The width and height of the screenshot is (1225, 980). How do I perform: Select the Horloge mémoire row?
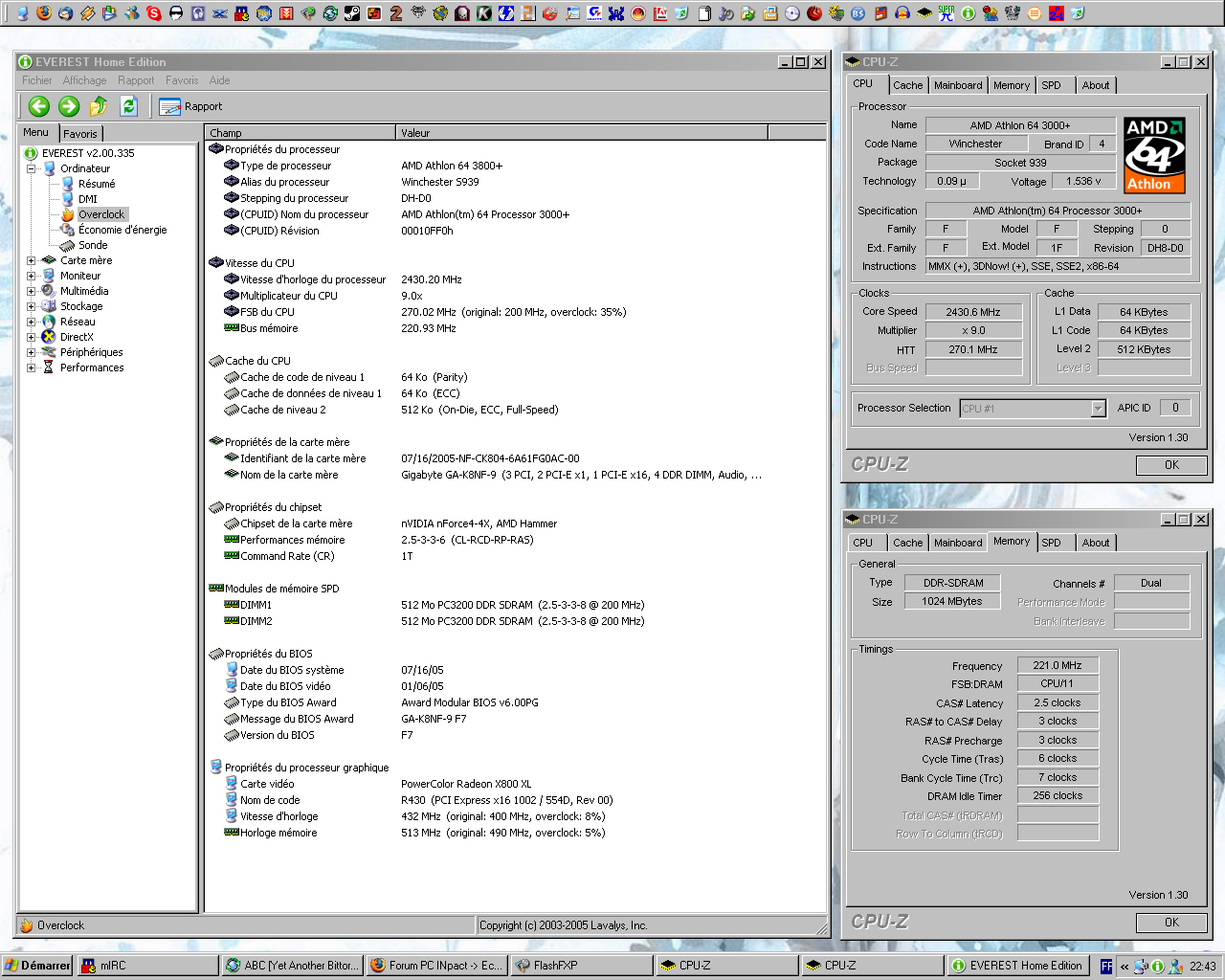coord(516,833)
